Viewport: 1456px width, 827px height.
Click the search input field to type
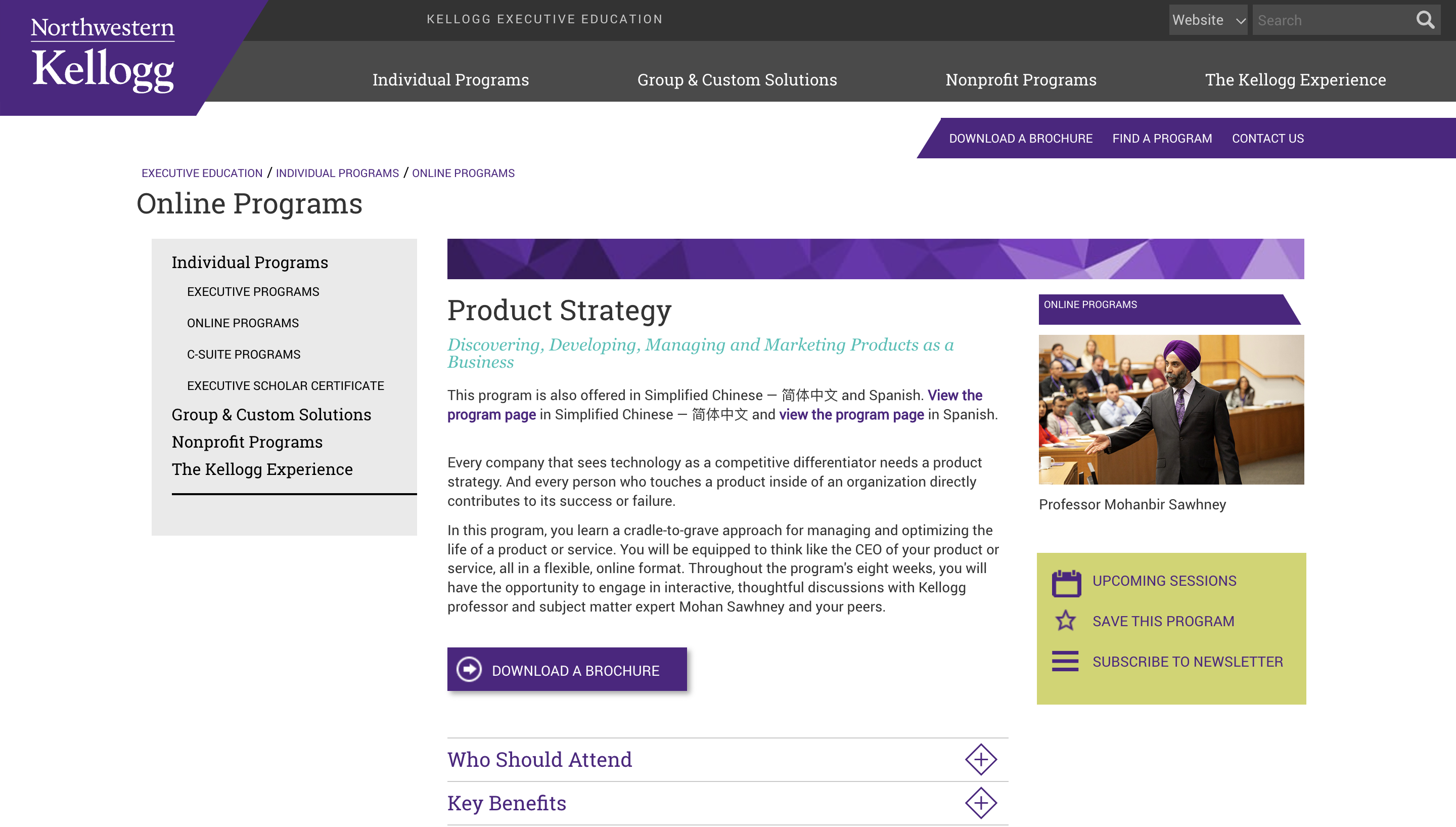coord(1335,20)
